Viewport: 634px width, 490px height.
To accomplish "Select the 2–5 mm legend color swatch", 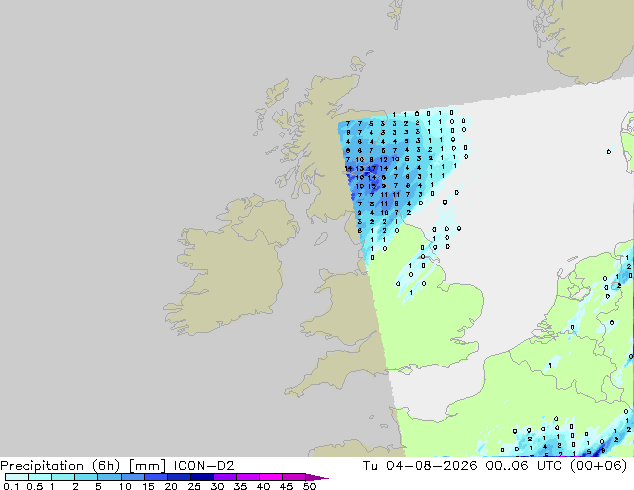I will 86,477.
